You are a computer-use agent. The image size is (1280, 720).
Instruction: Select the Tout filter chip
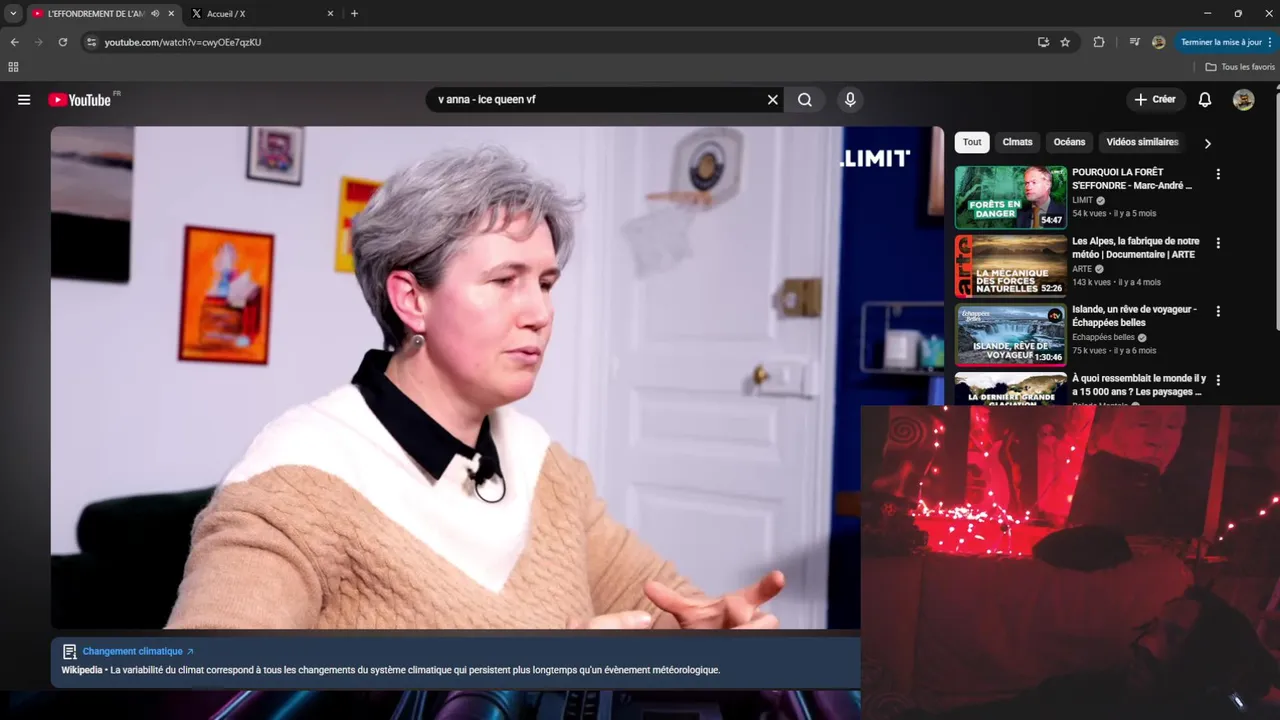click(x=972, y=142)
